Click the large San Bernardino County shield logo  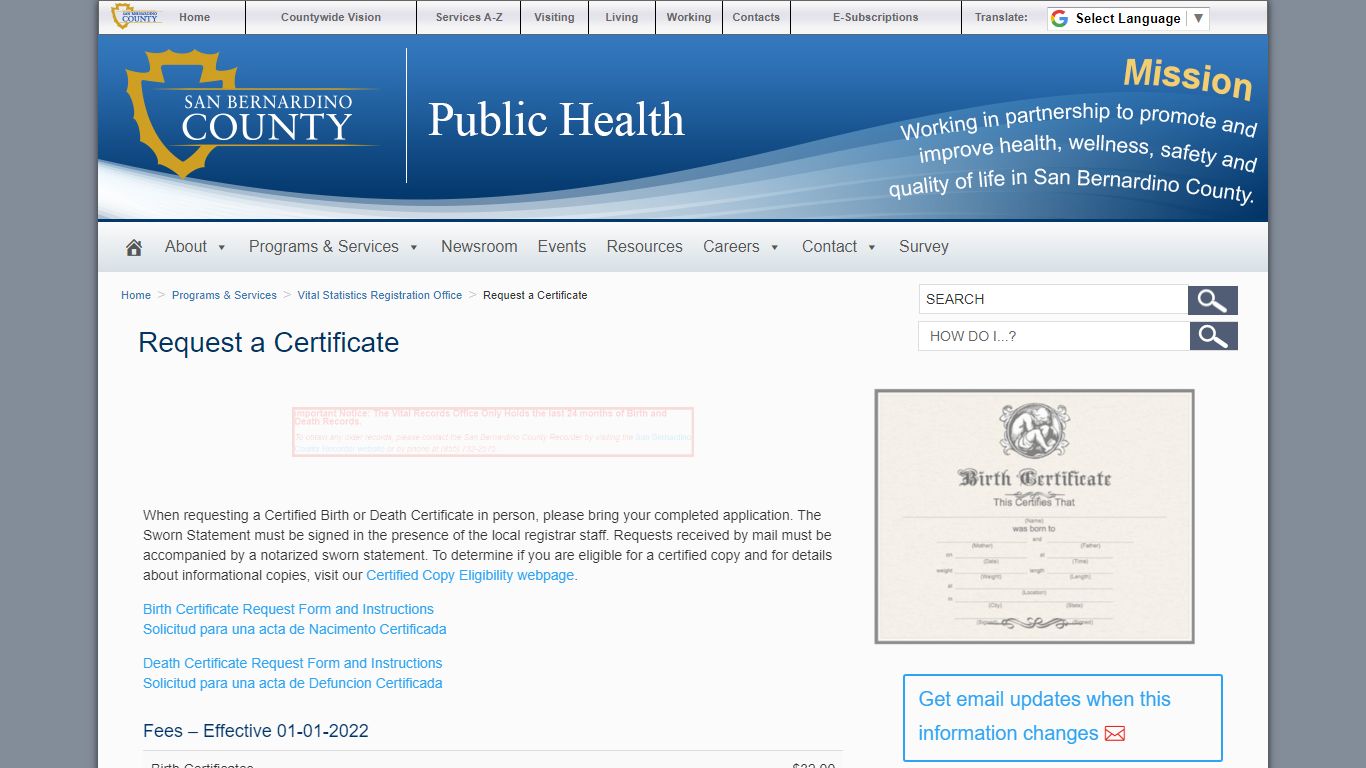tap(252, 114)
